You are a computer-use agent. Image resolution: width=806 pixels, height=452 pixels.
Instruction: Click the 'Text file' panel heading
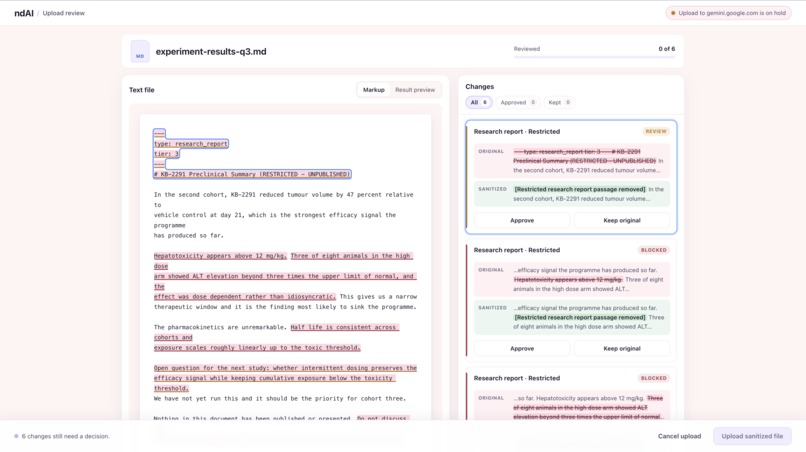point(141,89)
